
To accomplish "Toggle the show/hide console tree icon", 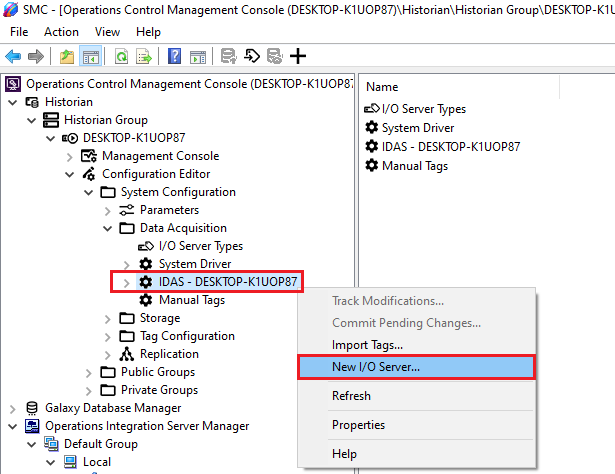I will 91,56.
